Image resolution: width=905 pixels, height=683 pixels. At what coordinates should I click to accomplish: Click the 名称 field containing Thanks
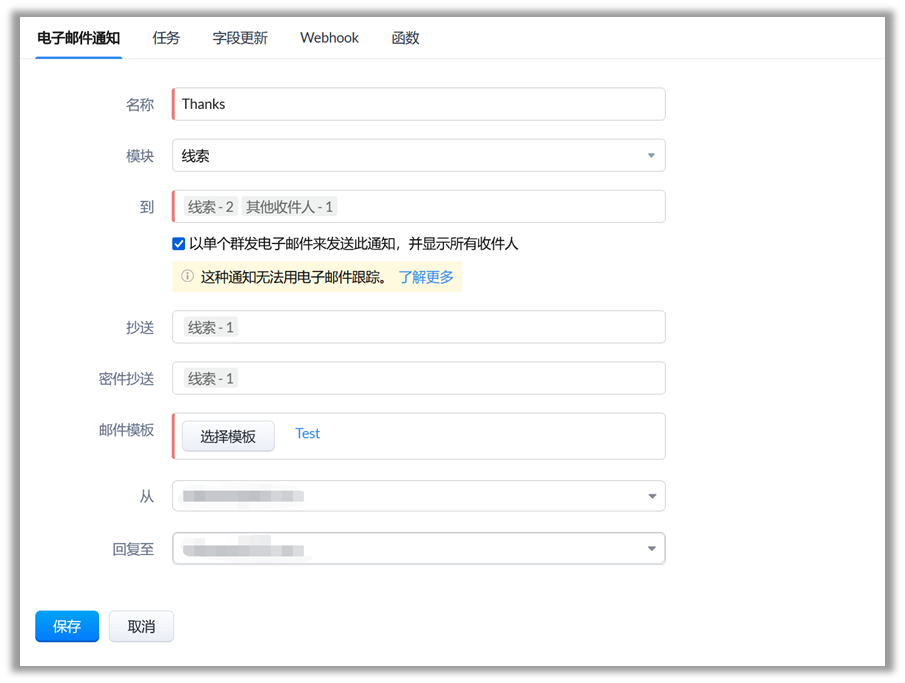tap(418, 104)
